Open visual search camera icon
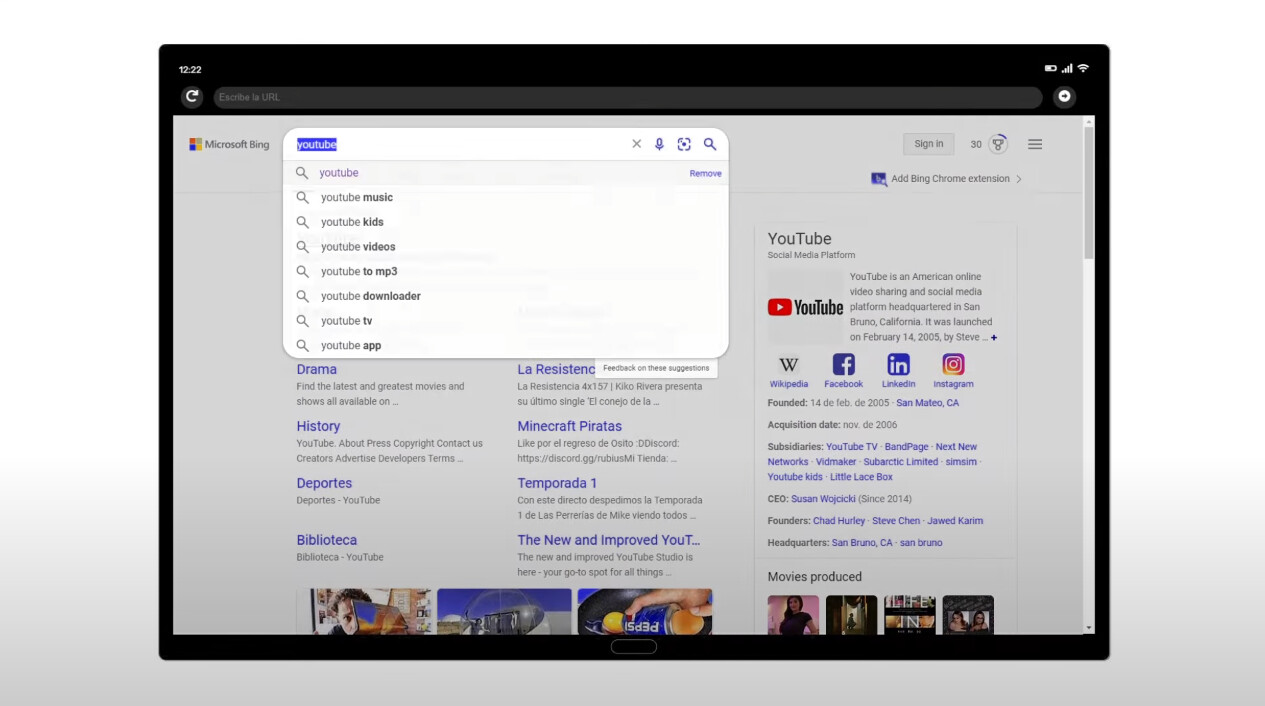 (x=684, y=144)
